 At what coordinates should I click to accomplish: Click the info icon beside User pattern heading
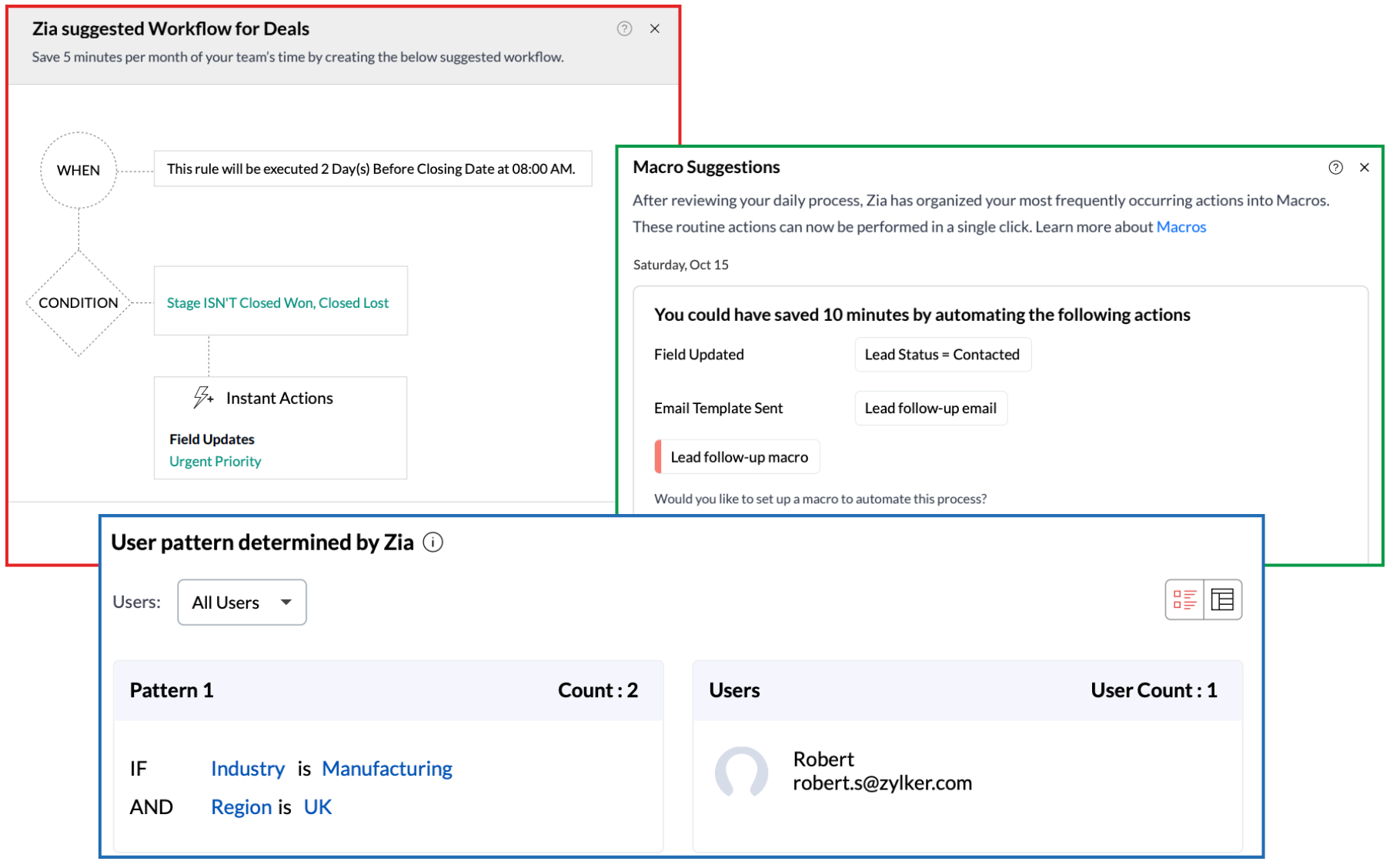(433, 542)
